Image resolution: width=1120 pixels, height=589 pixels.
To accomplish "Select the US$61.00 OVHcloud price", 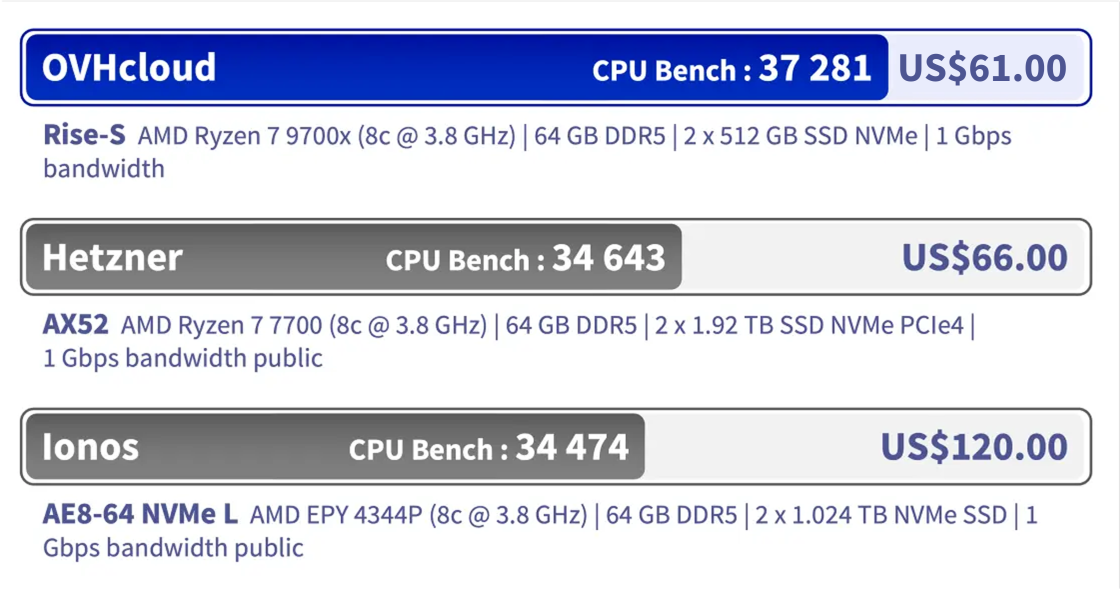I will coord(982,68).
